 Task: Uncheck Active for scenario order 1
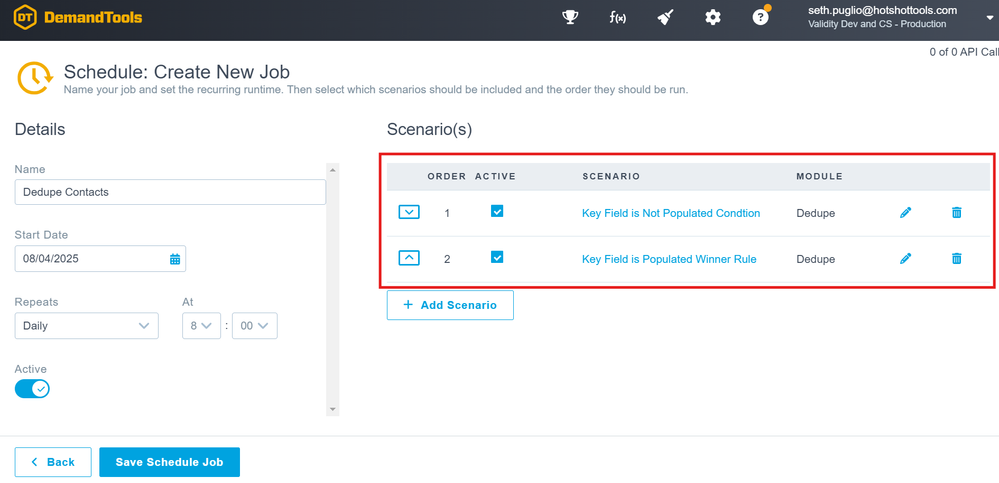pos(497,212)
